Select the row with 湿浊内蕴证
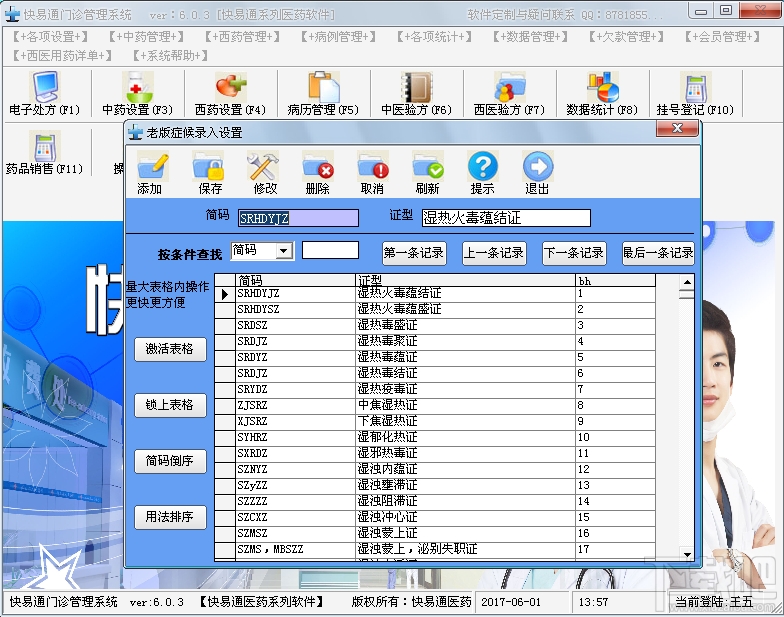Screen dimensions: 784x617 click(435, 470)
